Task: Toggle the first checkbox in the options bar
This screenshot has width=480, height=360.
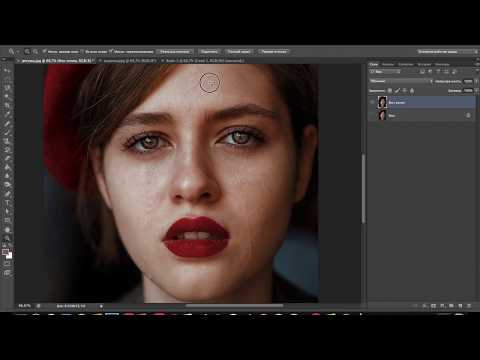Action: 44,52
